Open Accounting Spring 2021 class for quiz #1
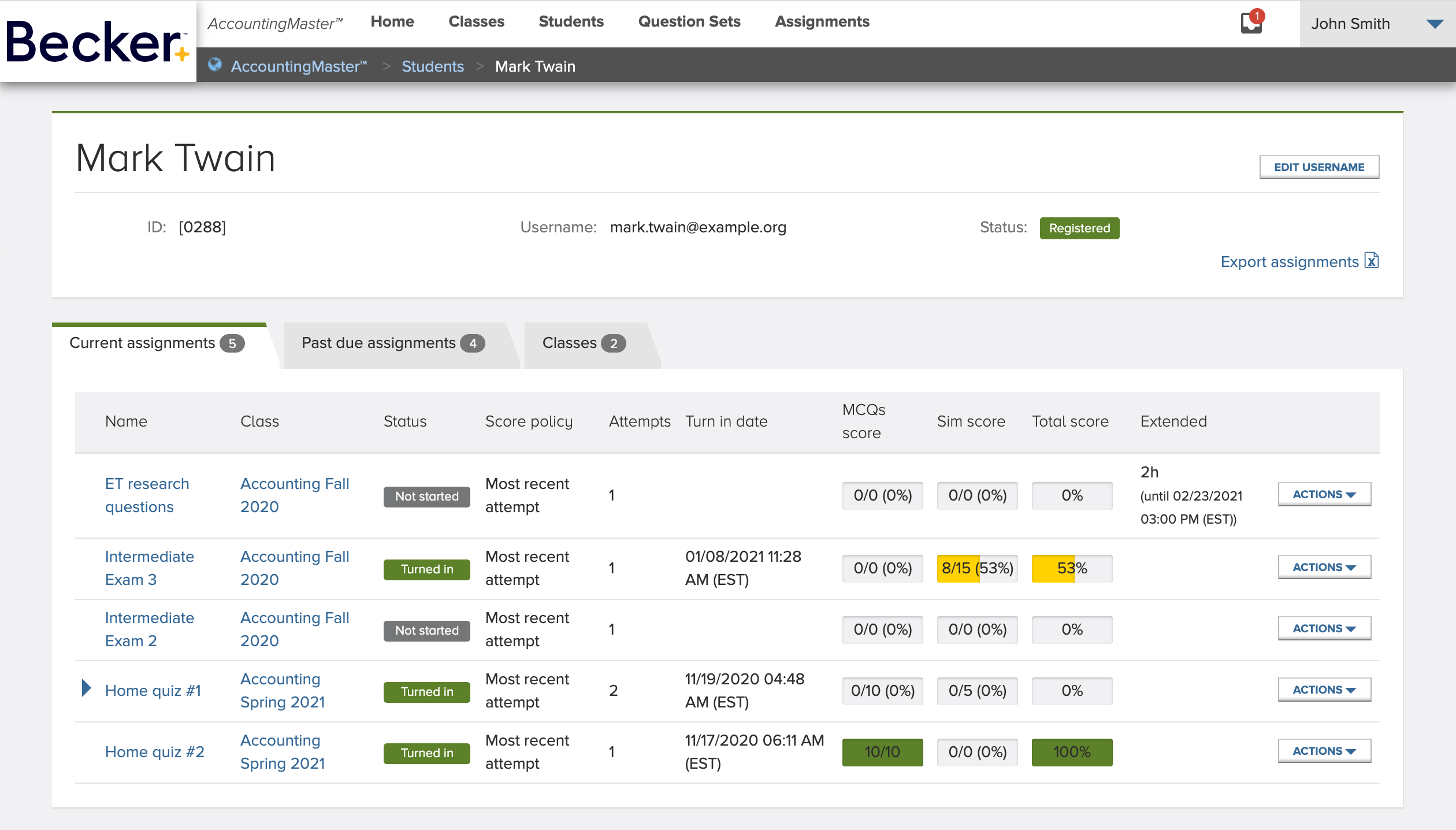The image size is (1456, 830). tap(283, 690)
